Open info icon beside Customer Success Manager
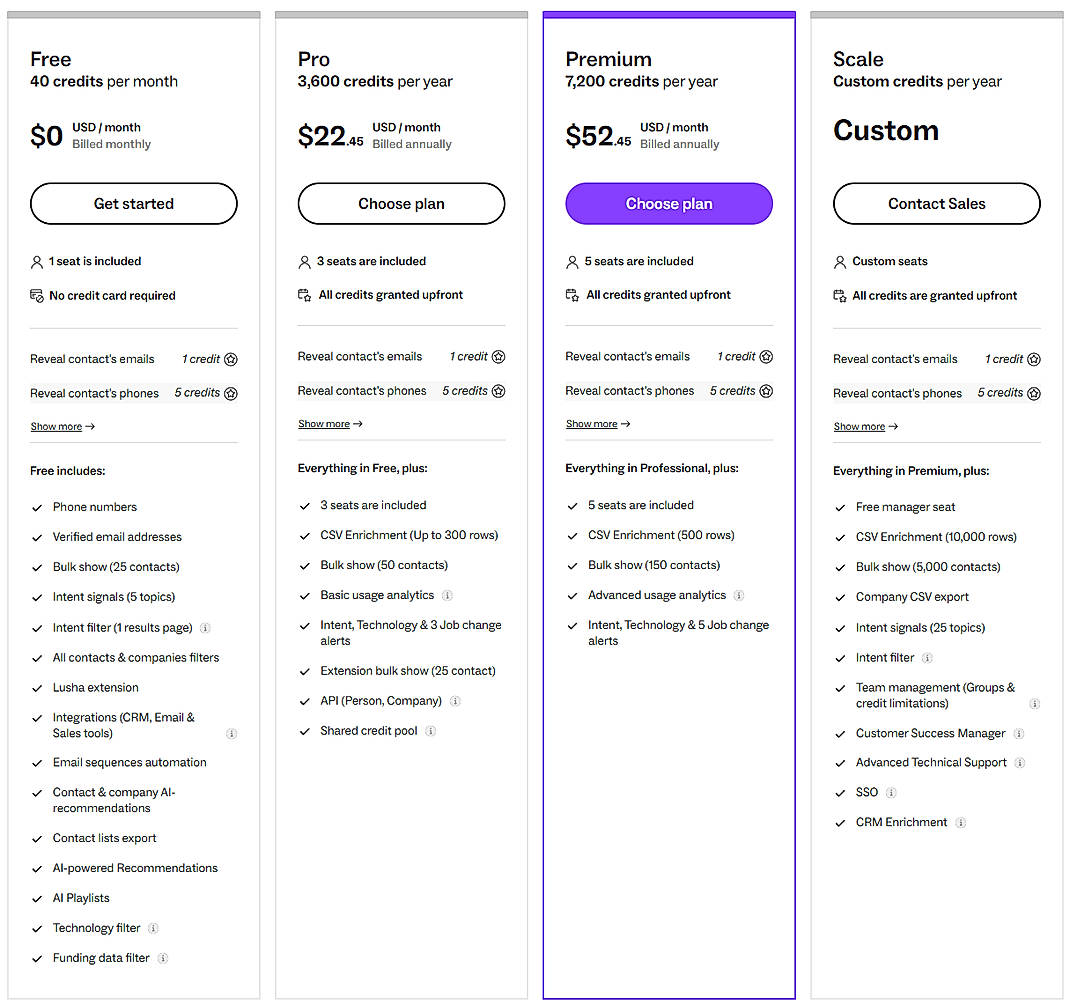Viewport: 1070px width, 1006px height. (1019, 734)
